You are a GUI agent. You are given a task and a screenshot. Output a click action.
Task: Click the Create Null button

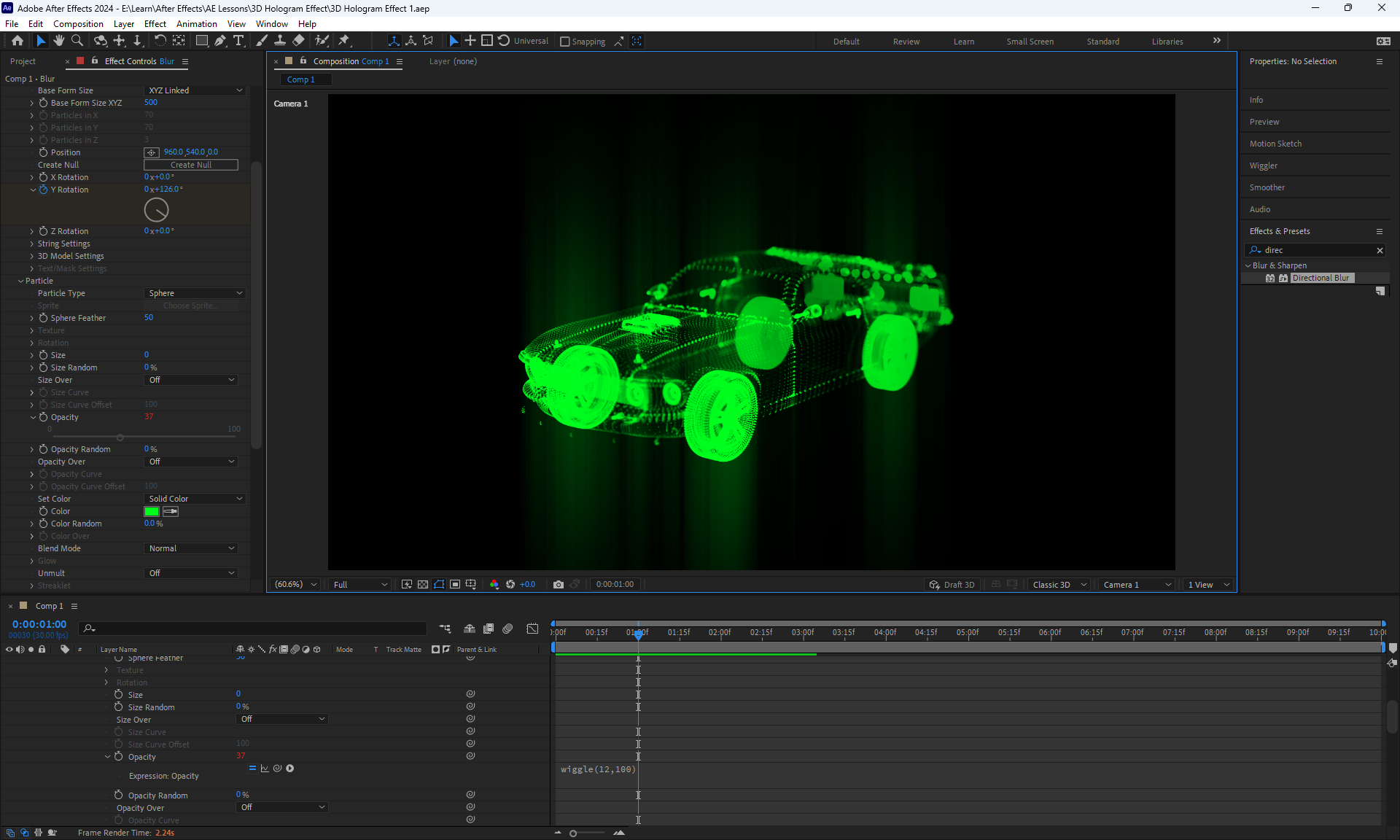tap(191, 165)
